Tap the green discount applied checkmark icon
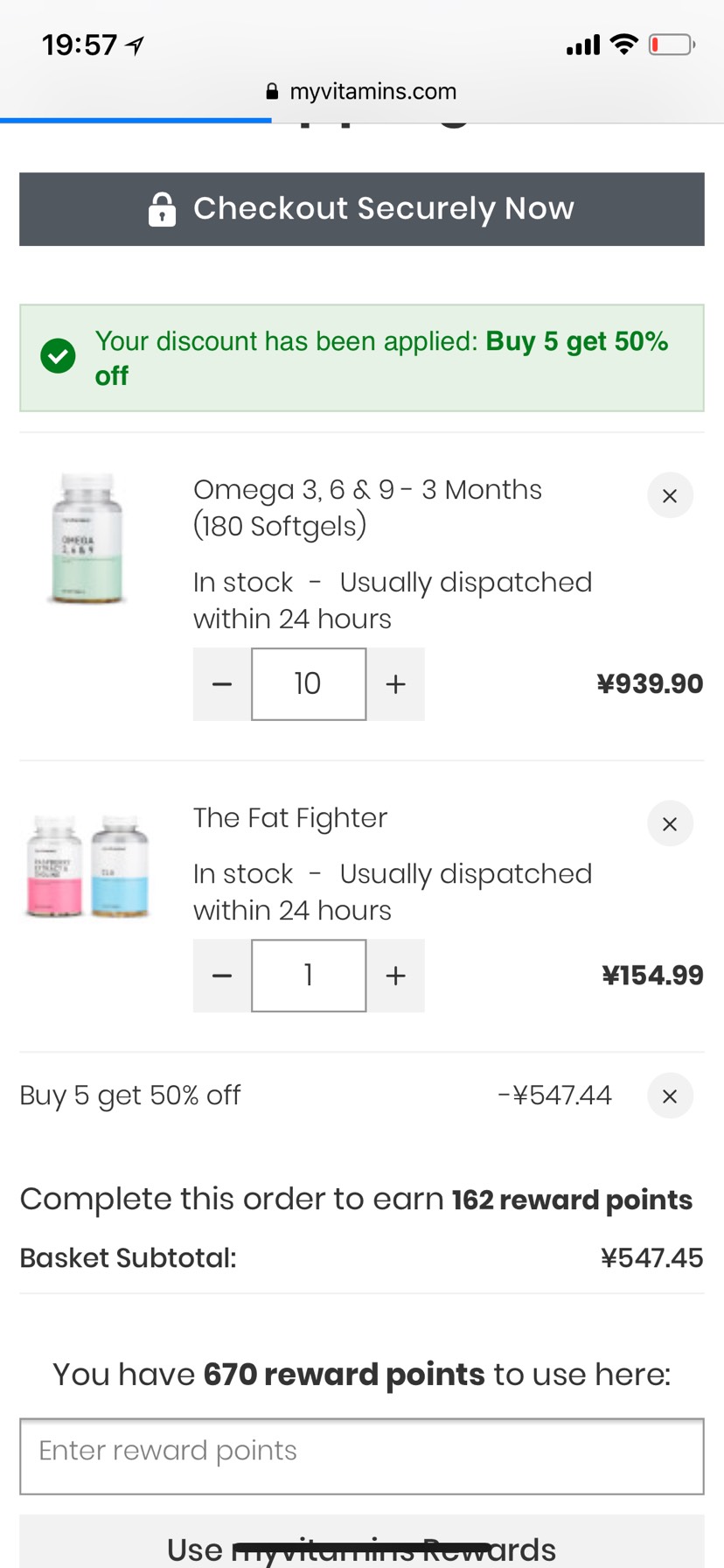The image size is (724, 1568). (x=59, y=356)
